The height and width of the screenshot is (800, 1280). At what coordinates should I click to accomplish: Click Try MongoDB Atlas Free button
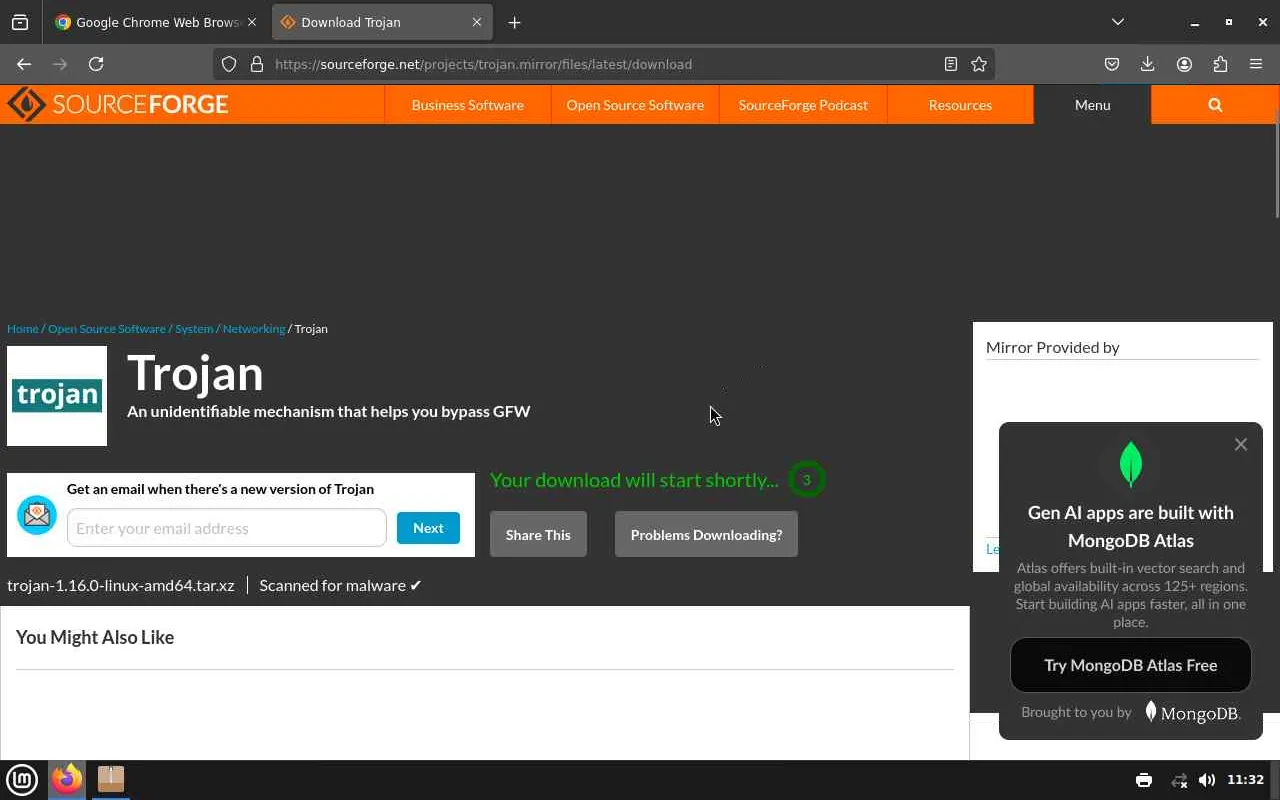tap(1131, 665)
